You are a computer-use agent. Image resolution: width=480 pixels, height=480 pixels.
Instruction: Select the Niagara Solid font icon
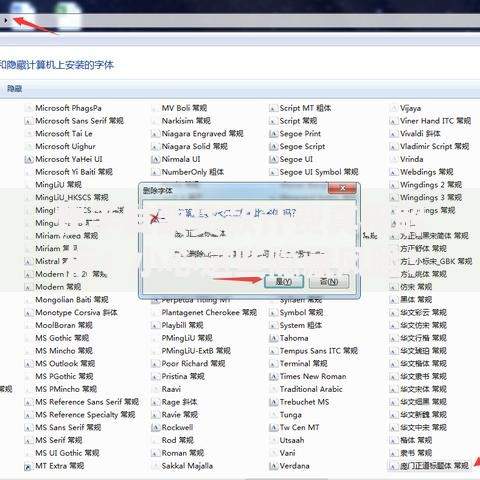point(155,147)
